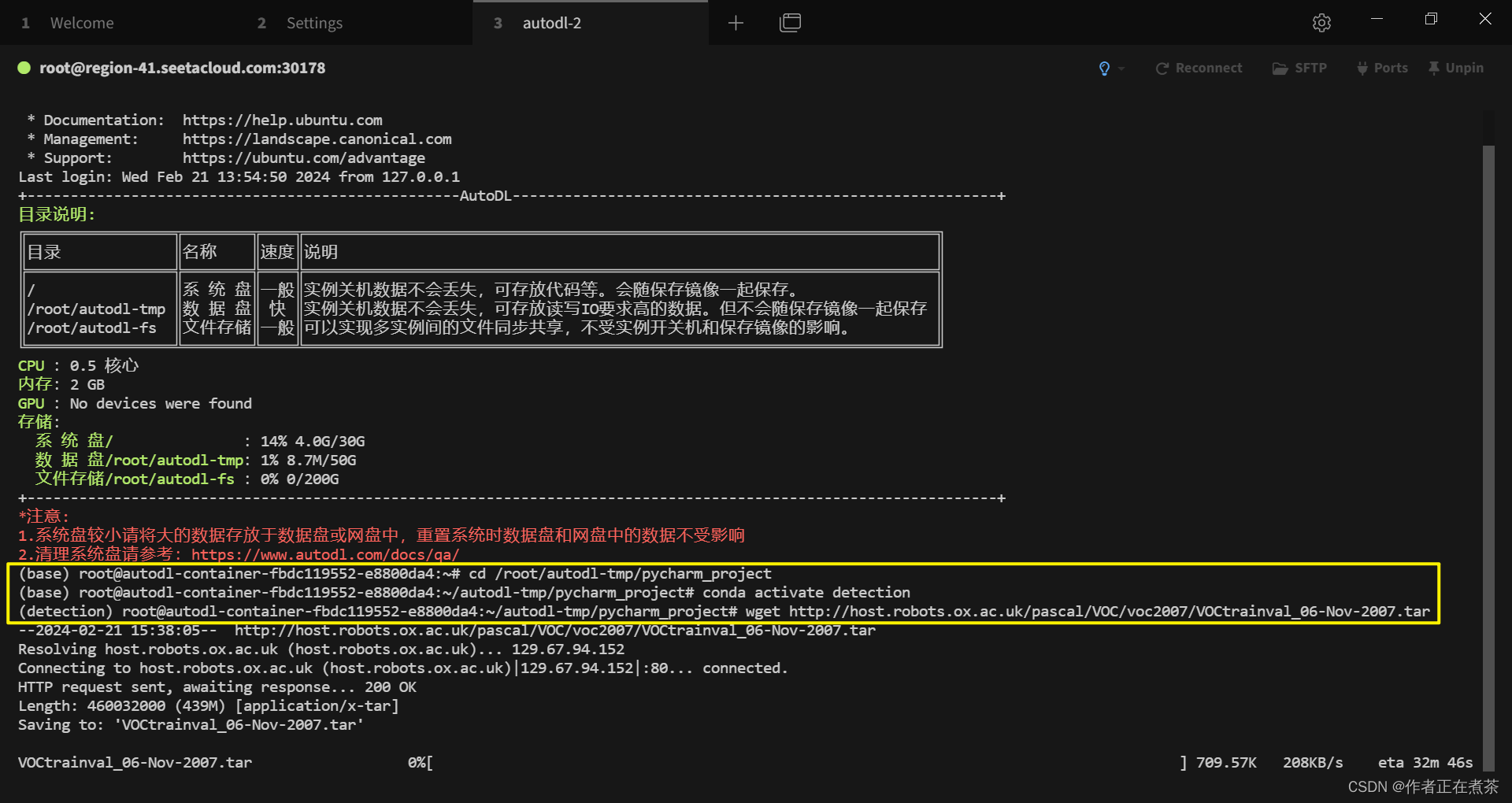The image size is (1512, 803).
Task: Click the '0% 0/200G' storage value
Action: 300,479
